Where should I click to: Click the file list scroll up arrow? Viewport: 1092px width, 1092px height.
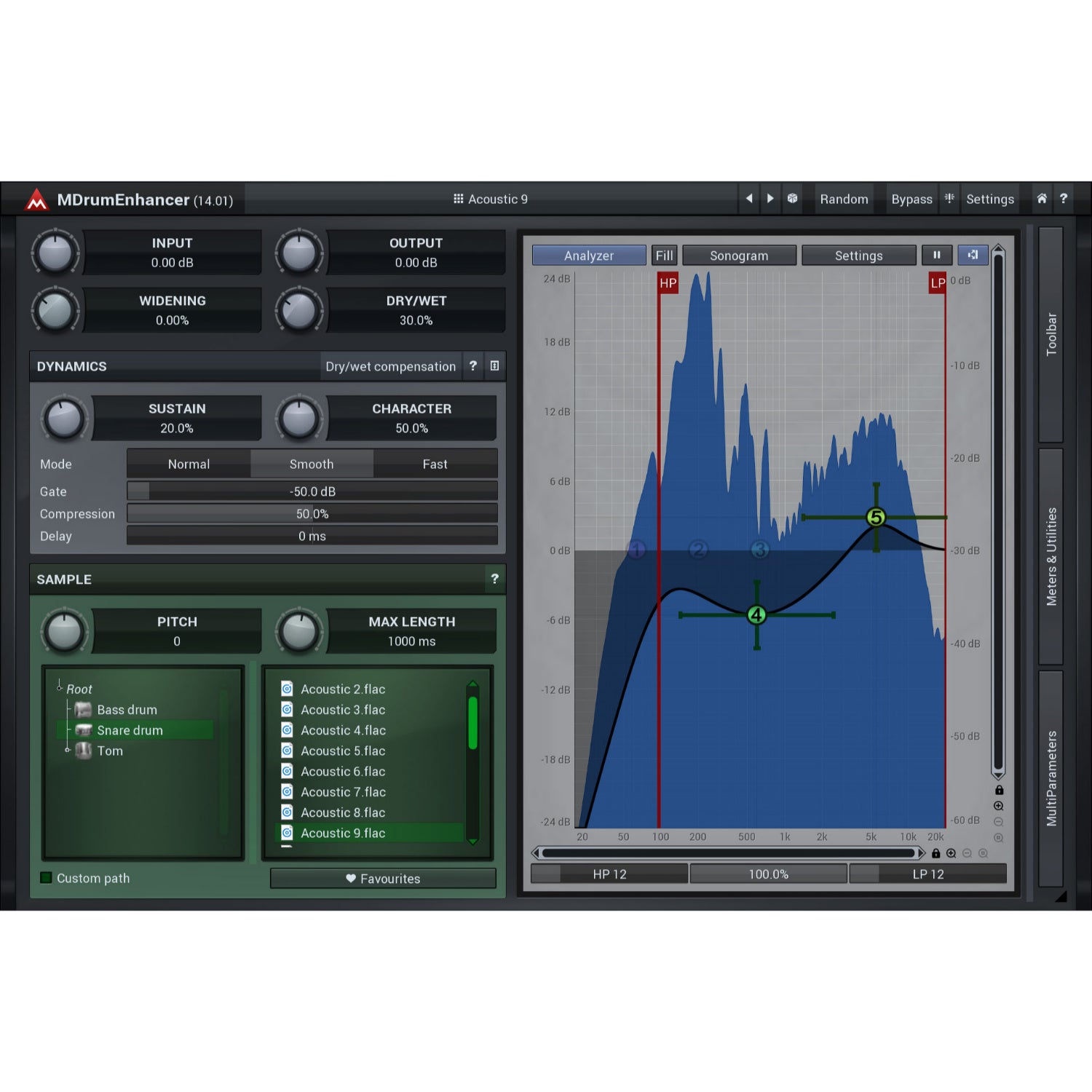[x=472, y=684]
